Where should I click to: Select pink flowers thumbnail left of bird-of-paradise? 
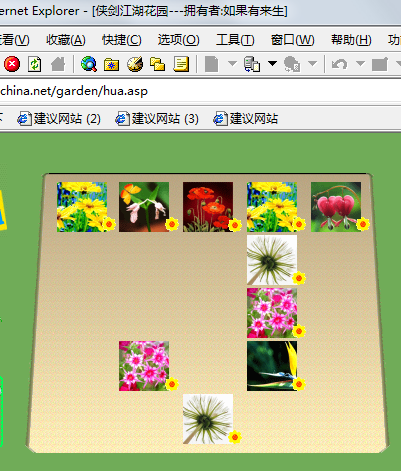tap(144, 366)
